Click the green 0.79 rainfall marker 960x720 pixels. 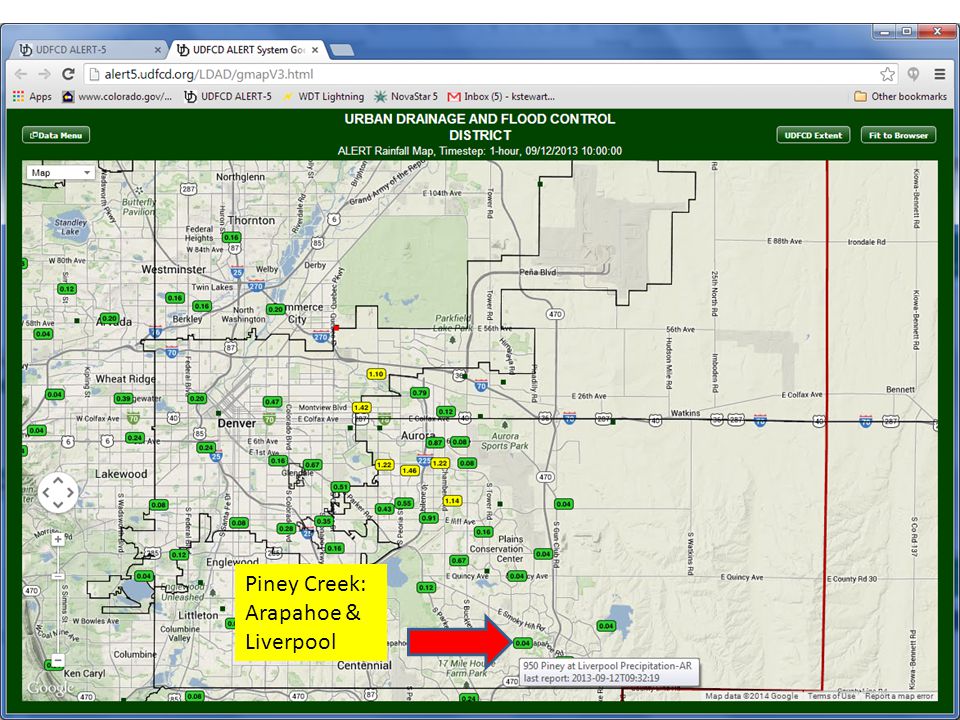(x=419, y=393)
